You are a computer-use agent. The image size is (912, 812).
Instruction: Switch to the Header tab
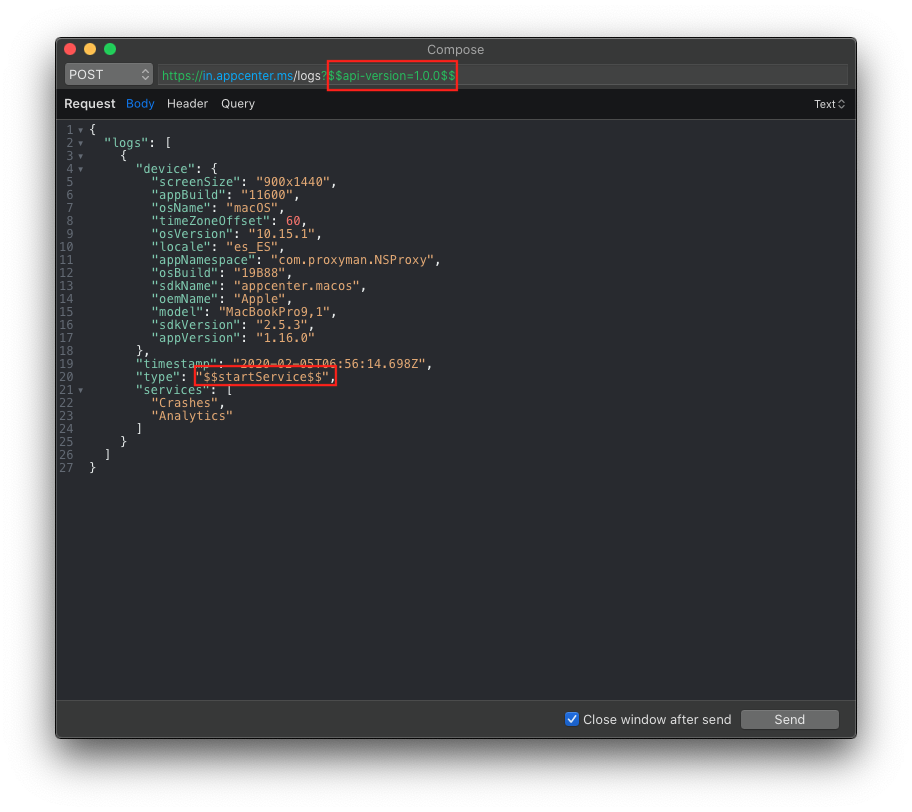[x=187, y=103]
